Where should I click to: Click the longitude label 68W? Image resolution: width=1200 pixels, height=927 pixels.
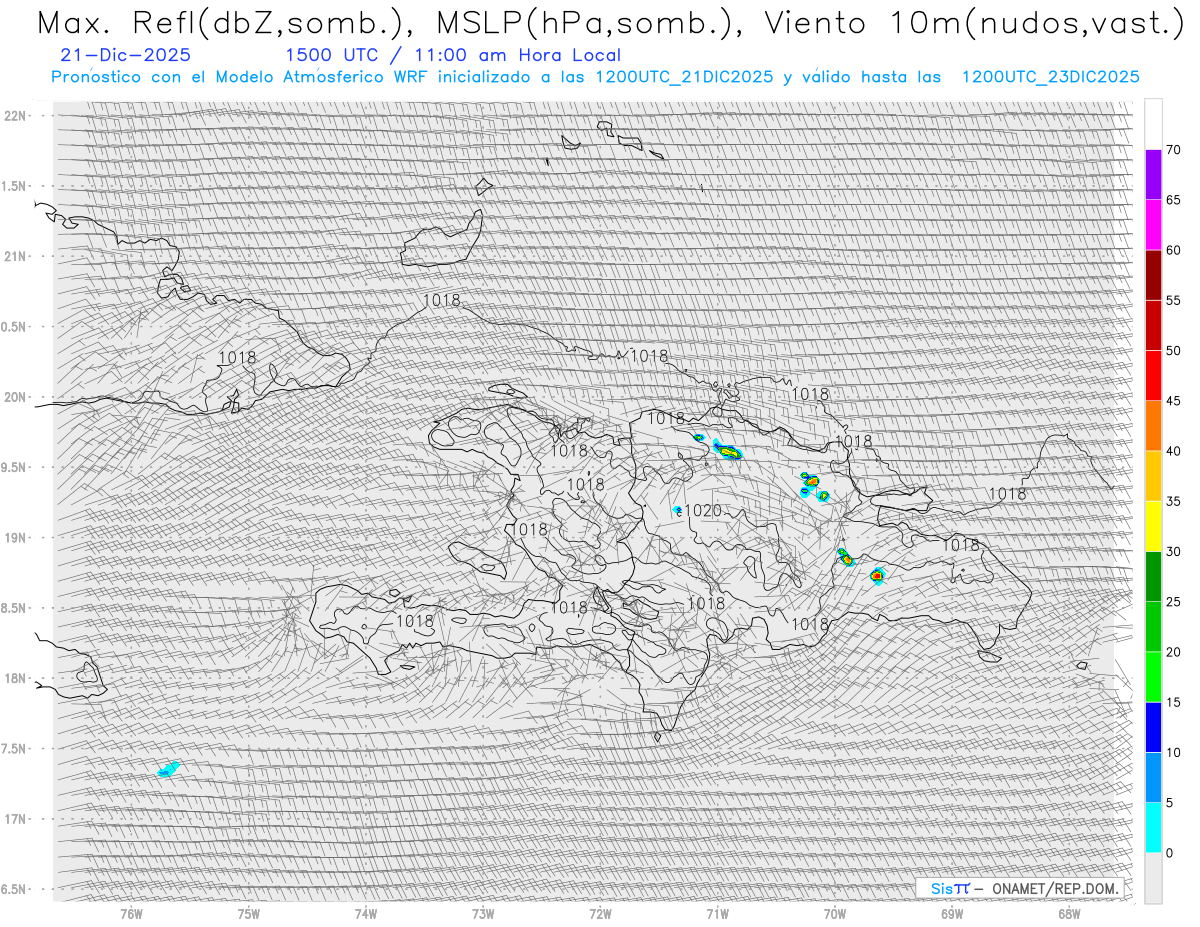[x=1069, y=914]
